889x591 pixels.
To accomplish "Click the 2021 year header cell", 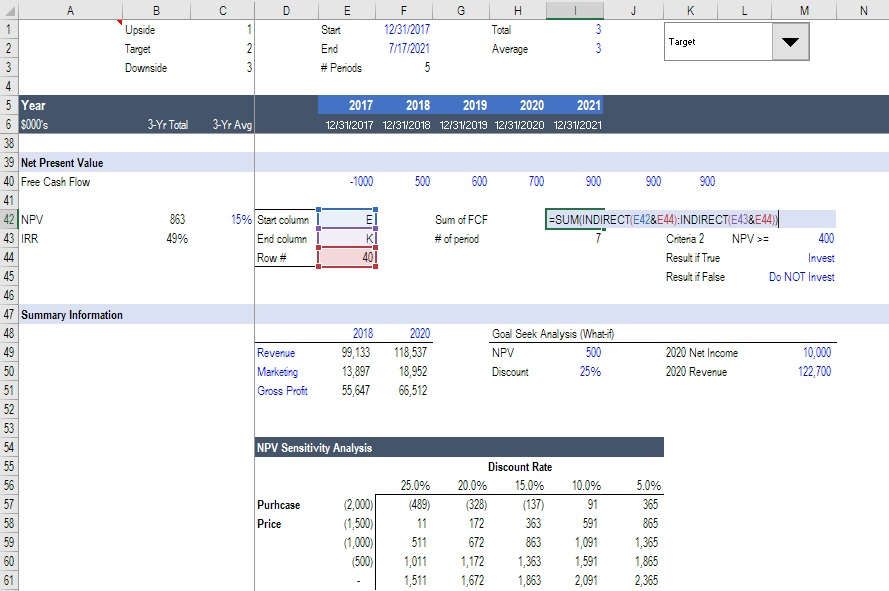I will click(x=575, y=105).
